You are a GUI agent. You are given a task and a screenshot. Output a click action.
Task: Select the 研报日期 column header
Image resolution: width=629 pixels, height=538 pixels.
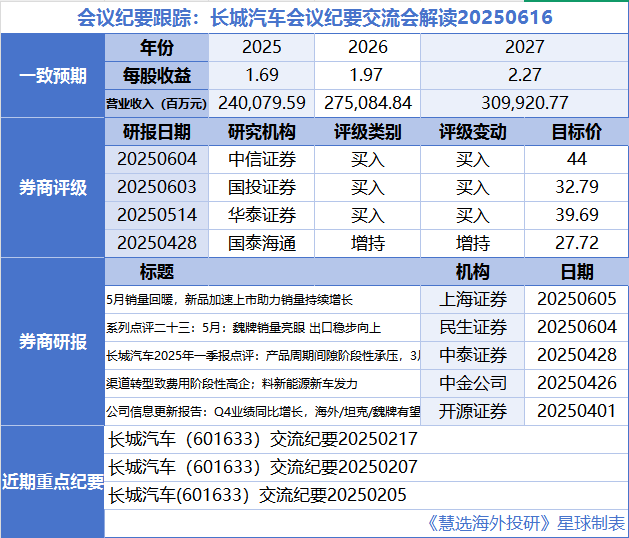pos(157,132)
